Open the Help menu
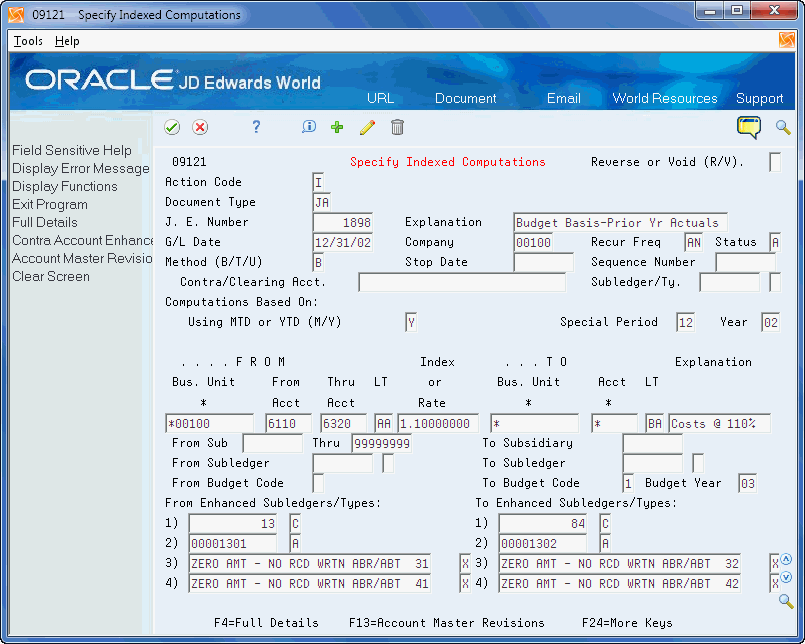 pos(67,41)
